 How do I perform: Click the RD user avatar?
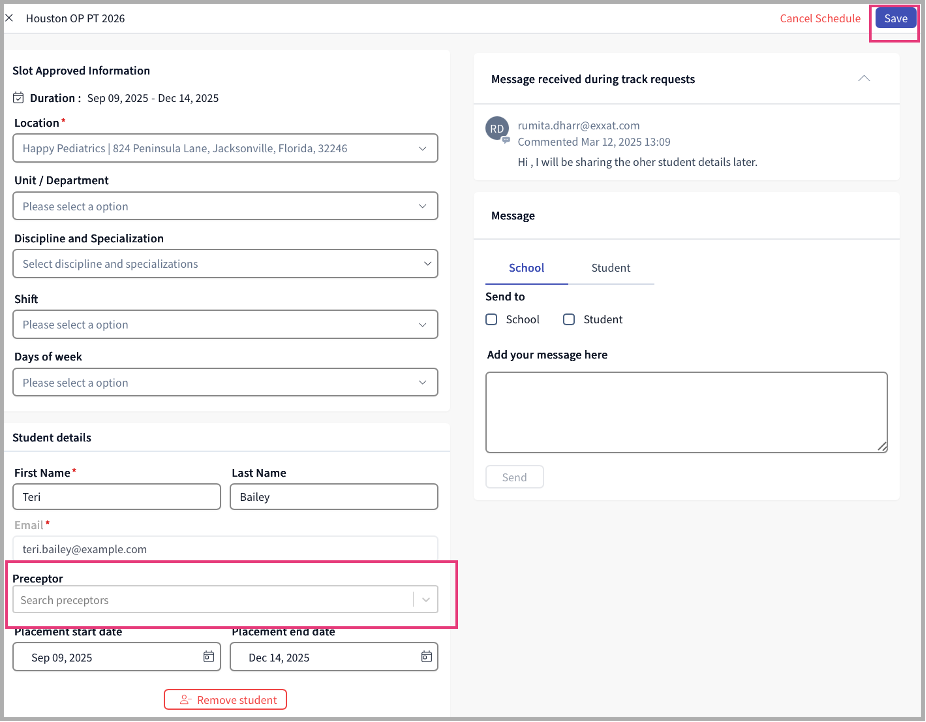pos(496,128)
